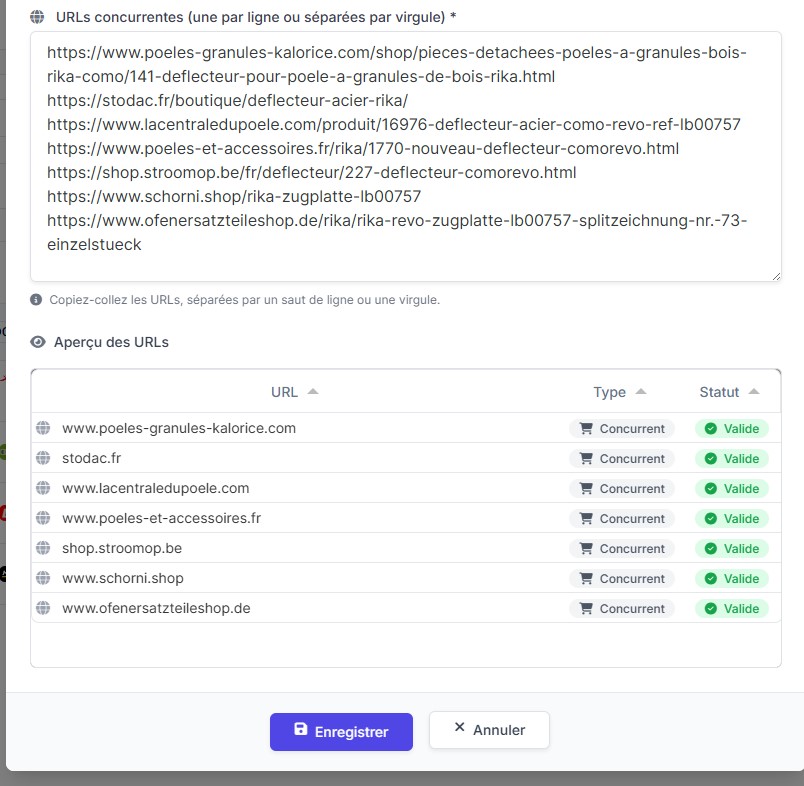The height and width of the screenshot is (786, 804).
Task: Click the Concurrent badge for stodac.fr
Action: 621,458
